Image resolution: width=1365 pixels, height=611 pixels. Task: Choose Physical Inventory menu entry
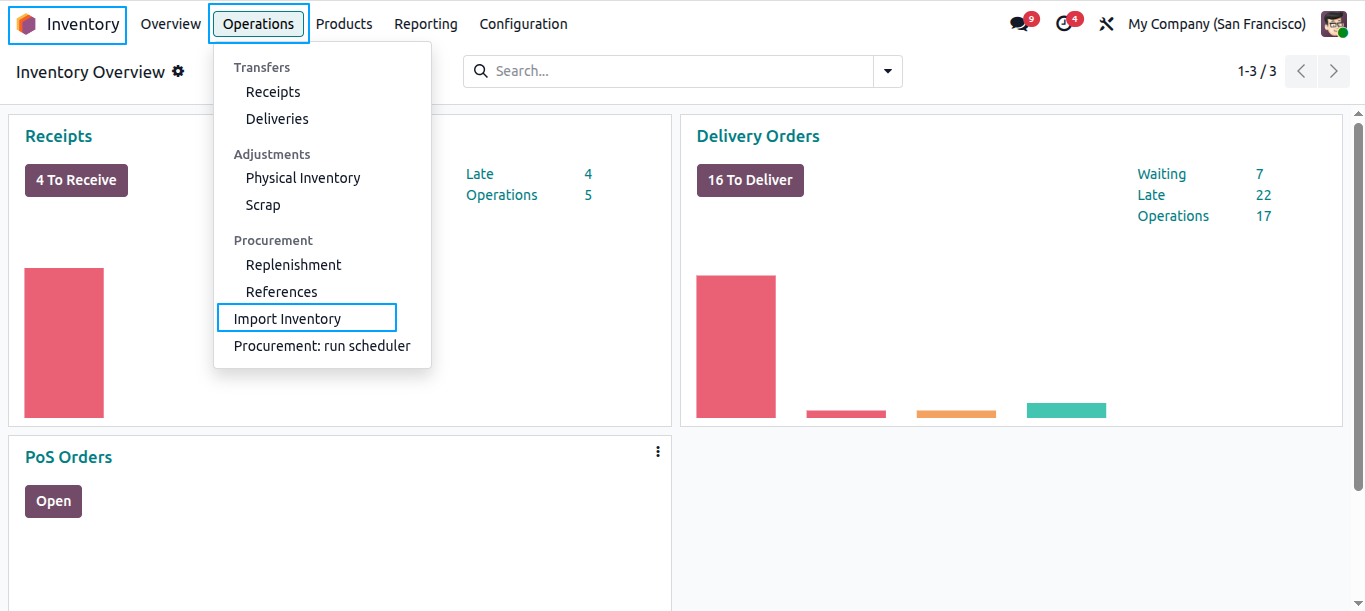[303, 178]
